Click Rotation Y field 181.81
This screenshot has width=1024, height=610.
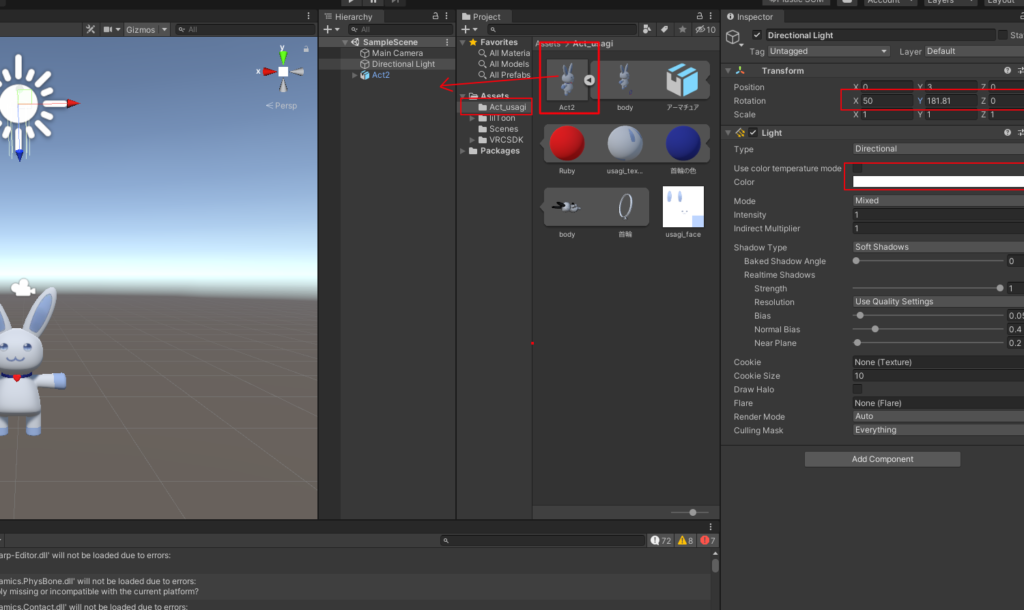point(951,101)
